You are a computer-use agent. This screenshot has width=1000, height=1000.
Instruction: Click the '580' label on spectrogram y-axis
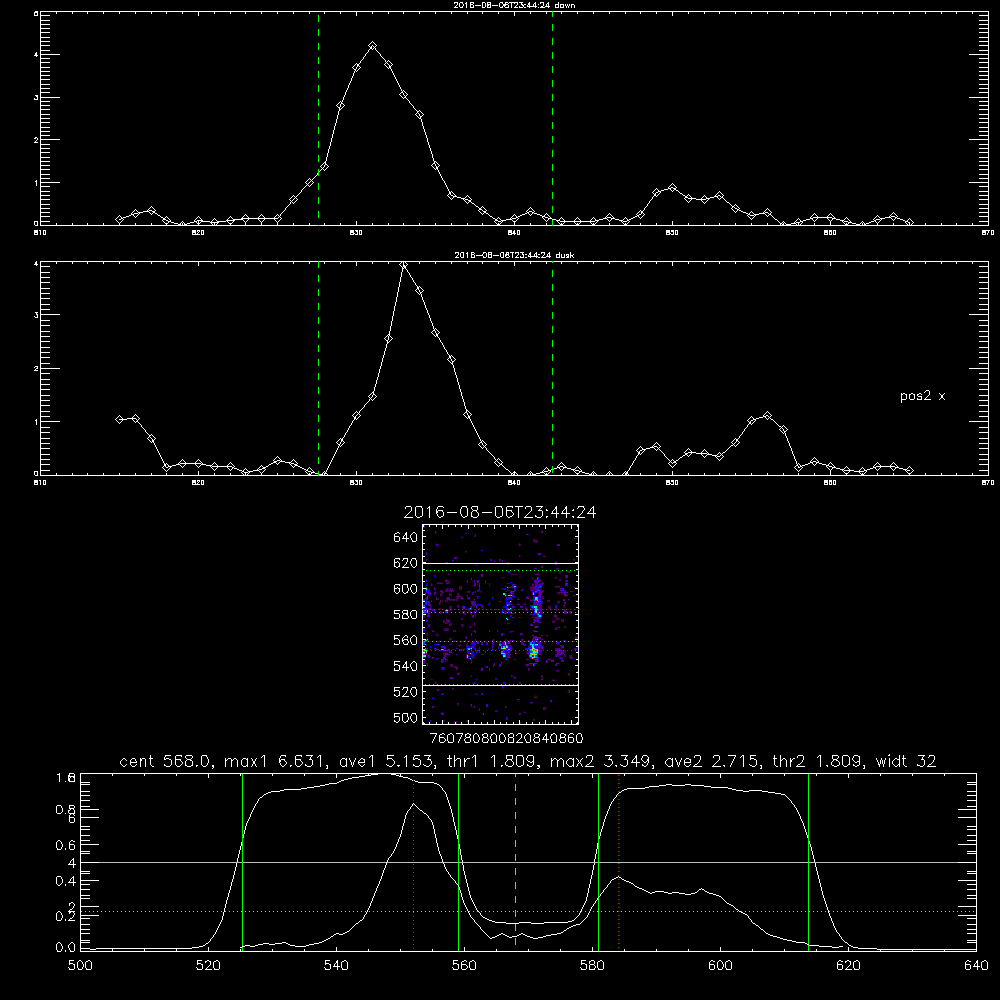[x=406, y=615]
